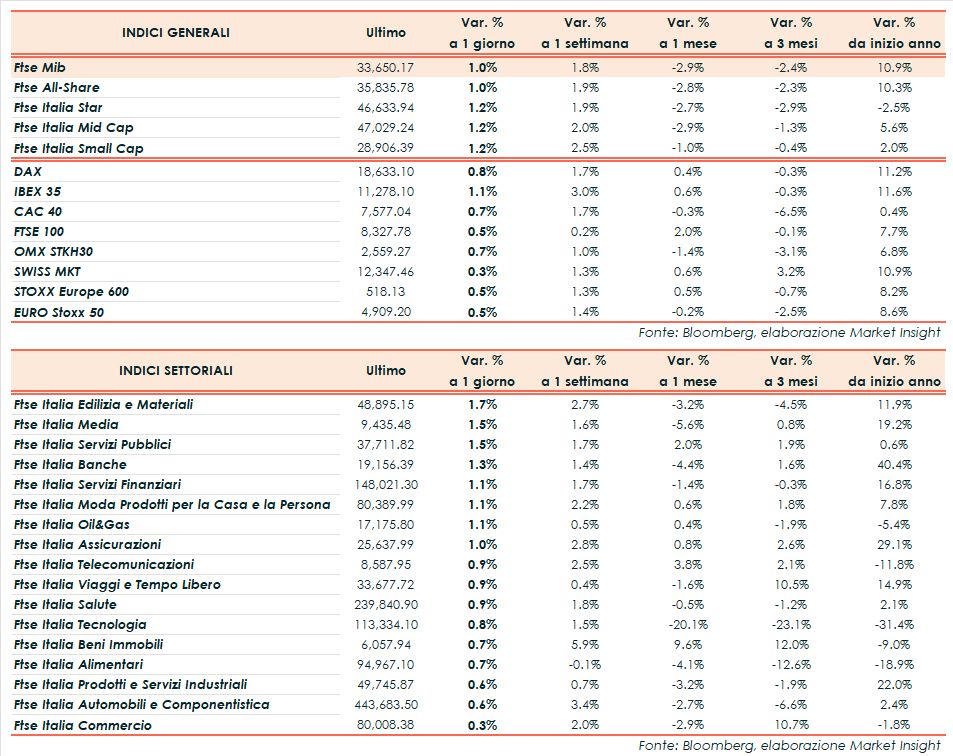Select the INDICI GENERALI table header

pyautogui.click(x=176, y=32)
